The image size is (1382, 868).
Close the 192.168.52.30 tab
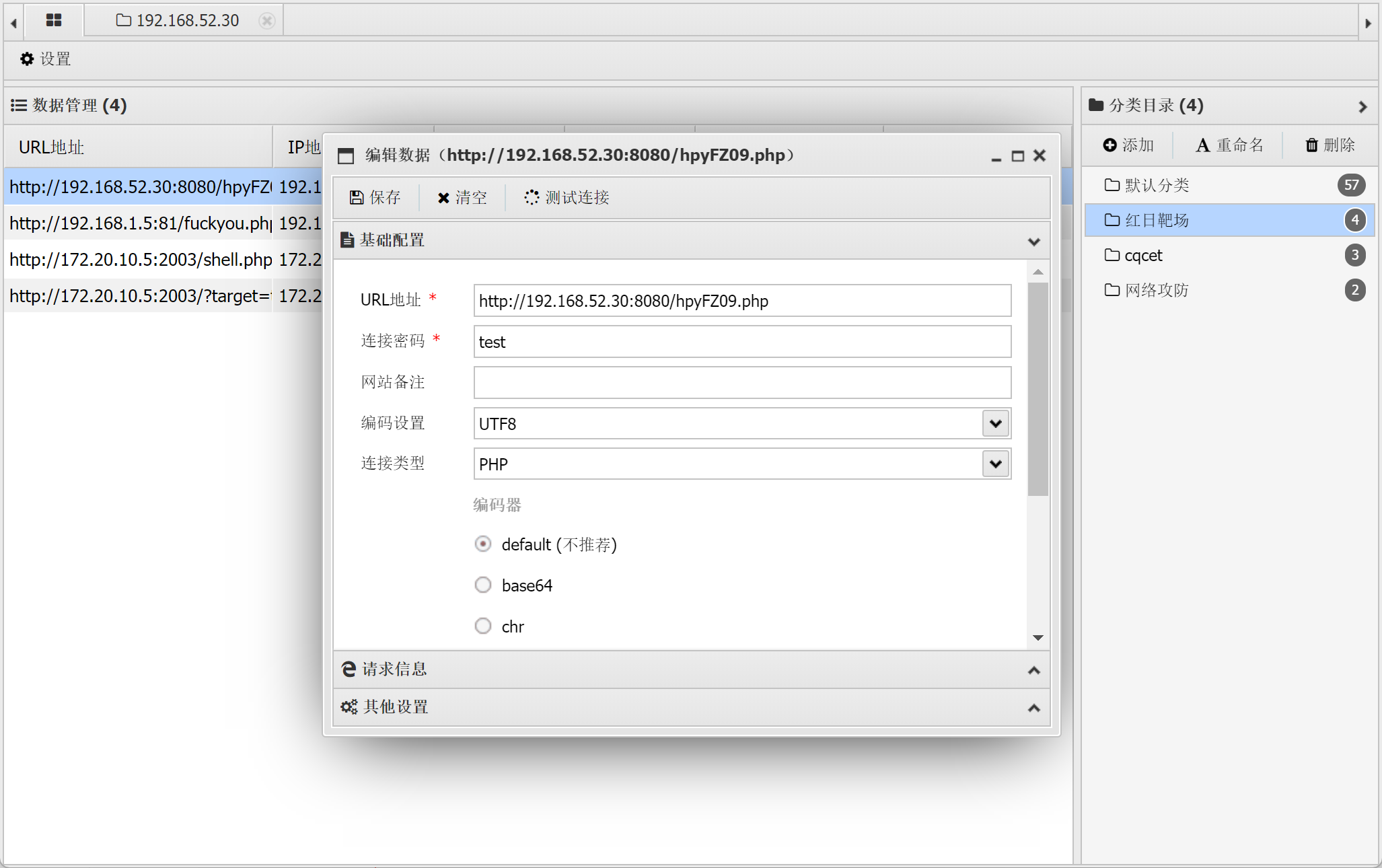pos(267,21)
